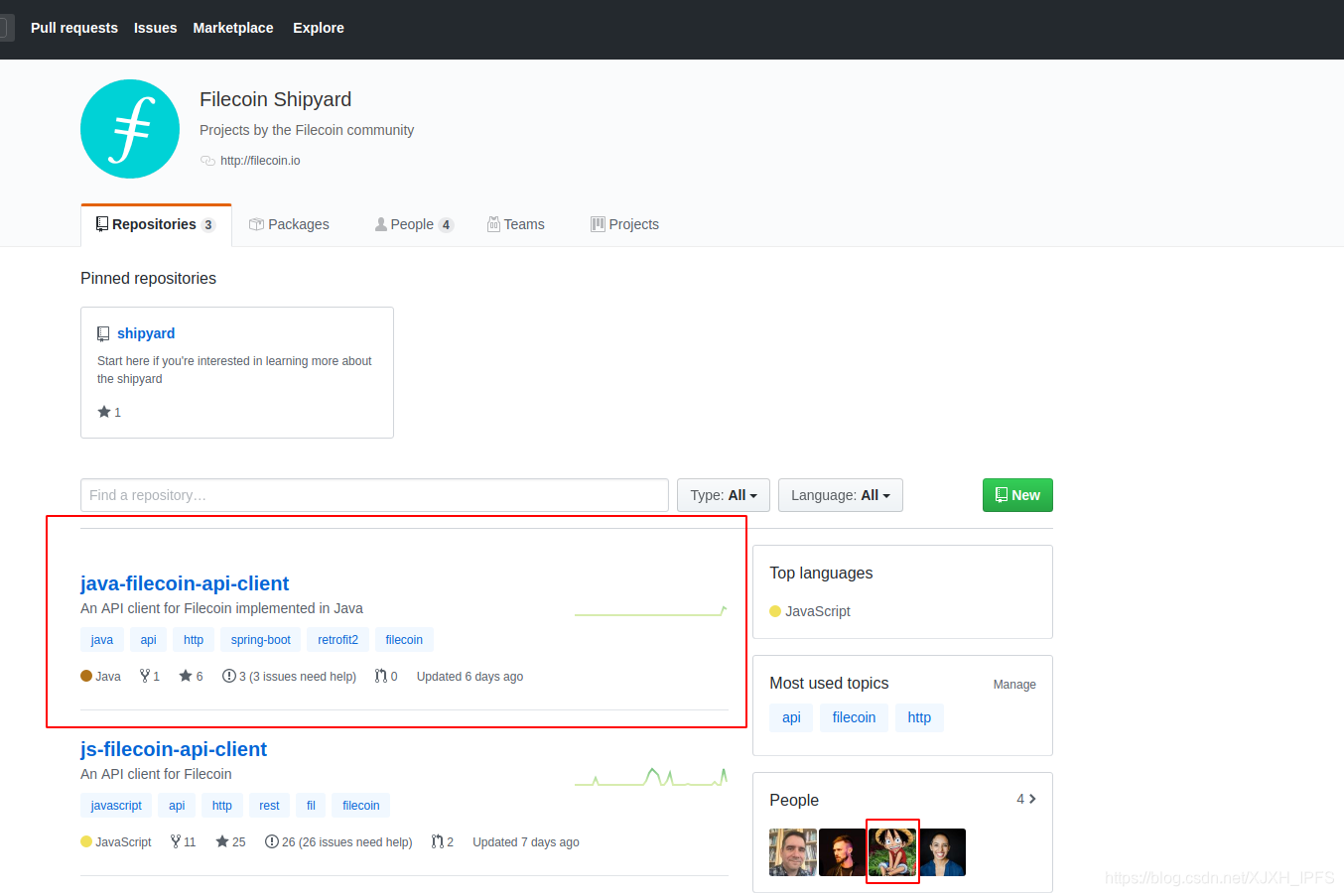
Task: Switch to the Projects tab
Action: (624, 224)
